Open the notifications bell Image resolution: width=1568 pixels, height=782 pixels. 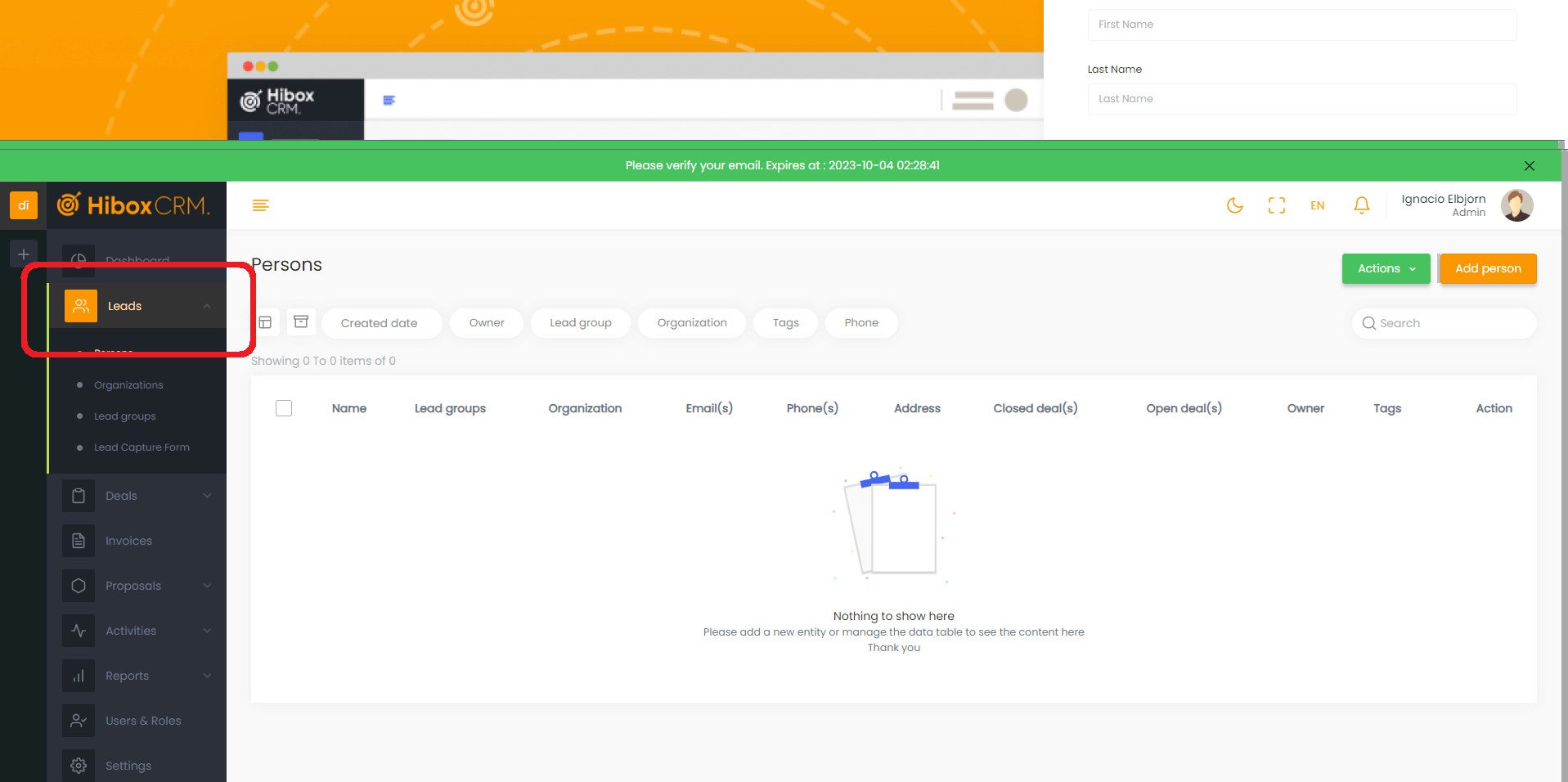[1361, 205]
